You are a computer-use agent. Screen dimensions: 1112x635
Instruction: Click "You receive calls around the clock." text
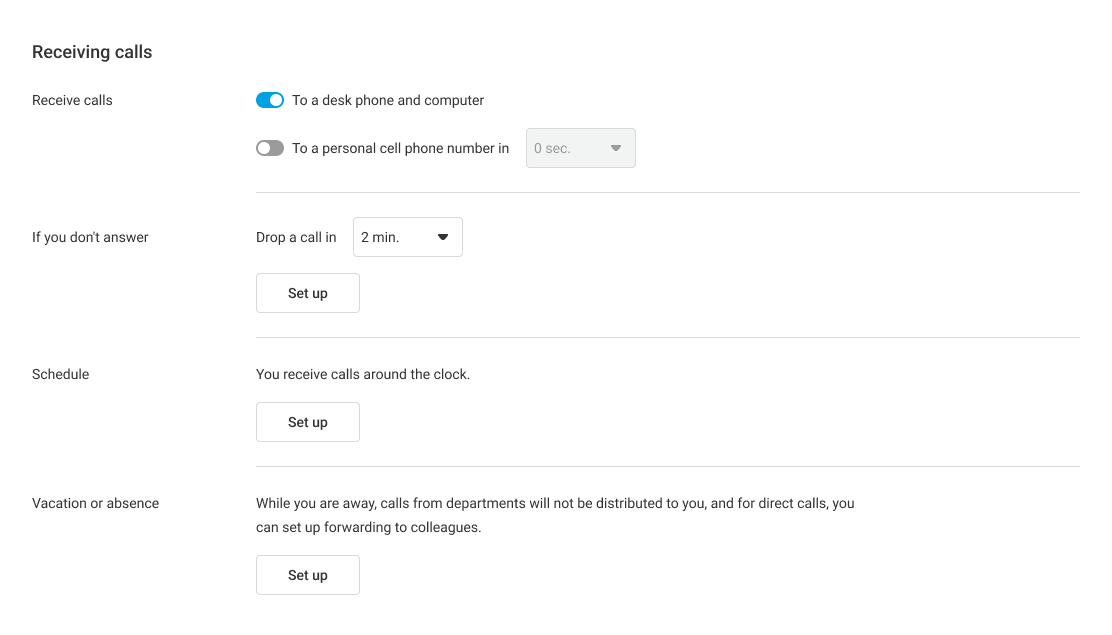pyautogui.click(x=363, y=374)
